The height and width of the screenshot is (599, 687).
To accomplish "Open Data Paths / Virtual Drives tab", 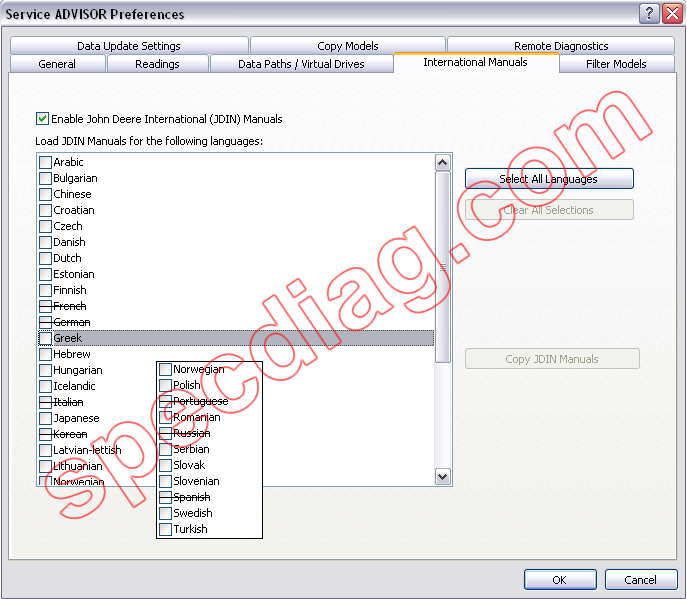I will pyautogui.click(x=301, y=64).
